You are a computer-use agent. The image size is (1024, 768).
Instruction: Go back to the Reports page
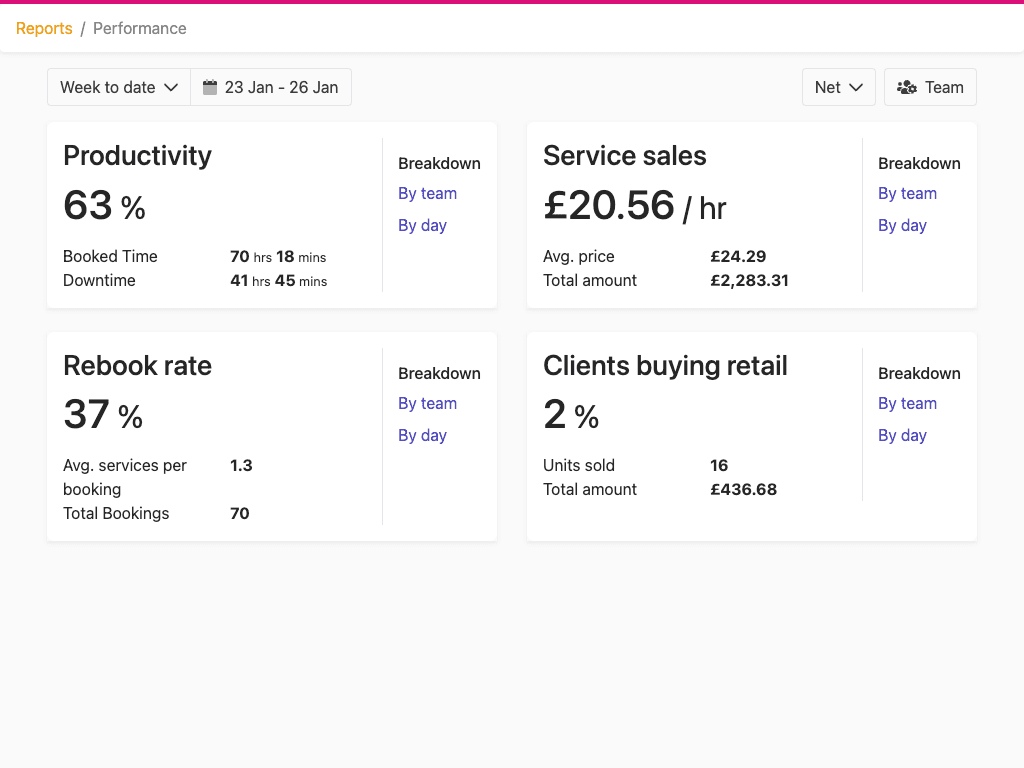tap(43, 28)
